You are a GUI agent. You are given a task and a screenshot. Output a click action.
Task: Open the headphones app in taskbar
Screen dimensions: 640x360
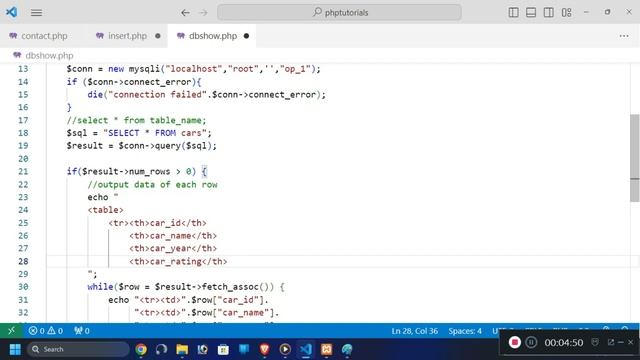[x=162, y=349]
